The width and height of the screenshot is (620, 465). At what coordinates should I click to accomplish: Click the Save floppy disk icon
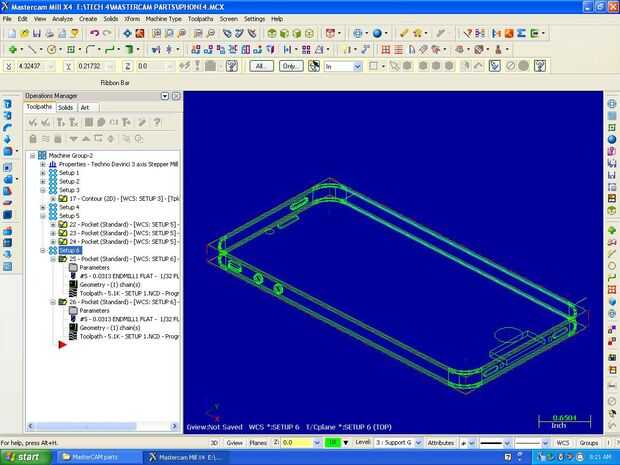coord(37,34)
